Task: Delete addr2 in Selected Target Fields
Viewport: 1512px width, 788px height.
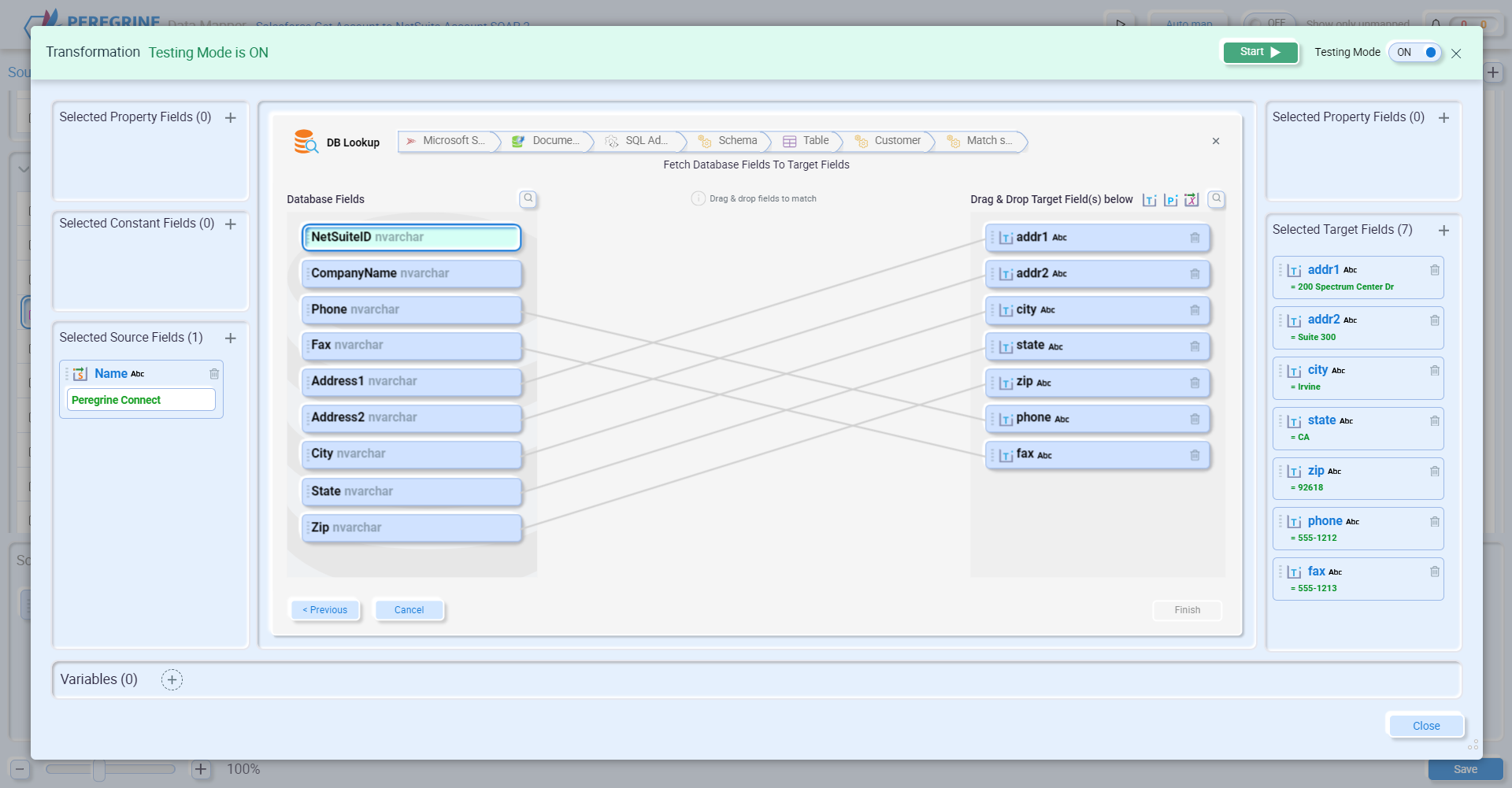Action: pos(1435,320)
